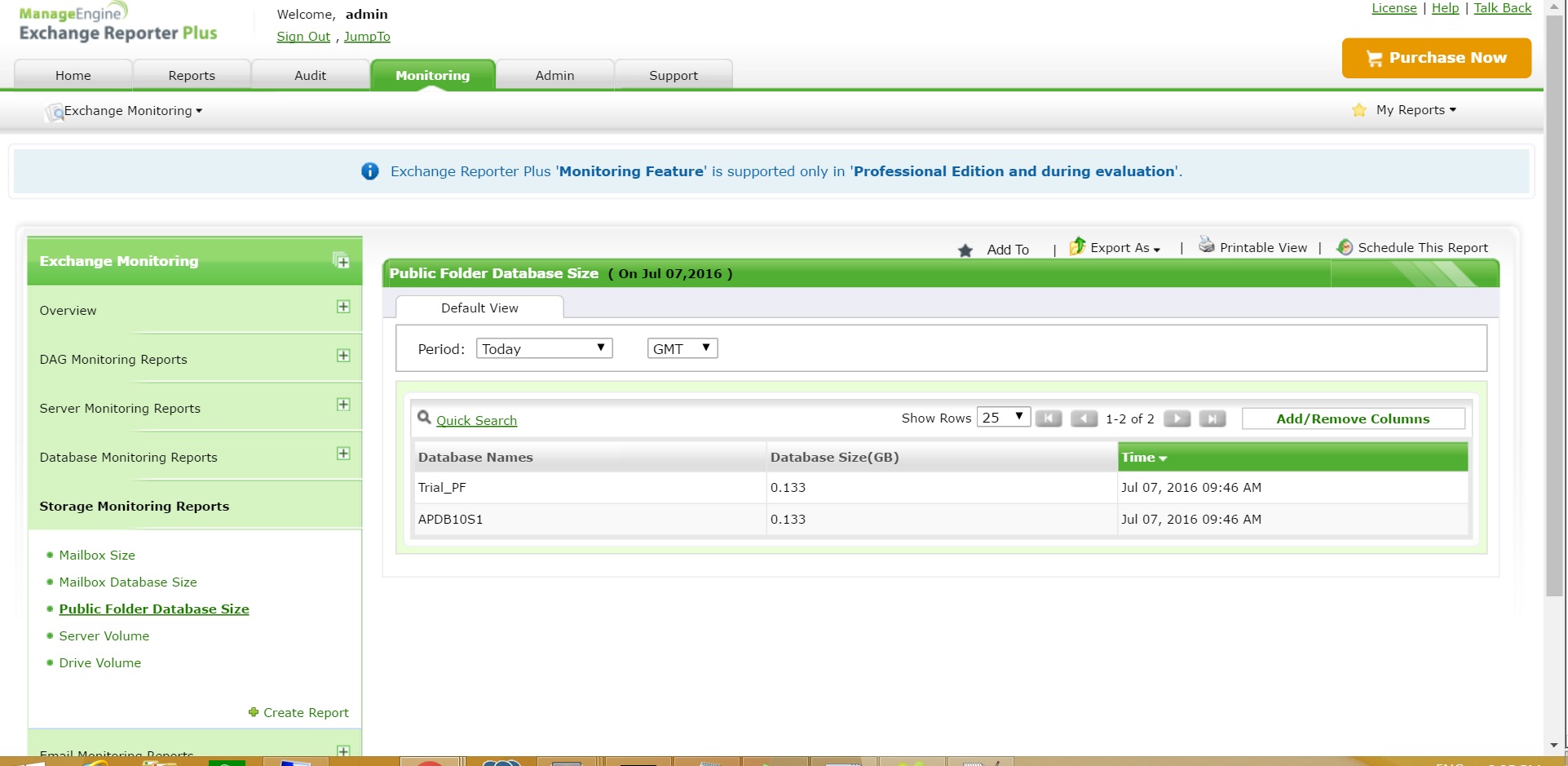
Task: Open the Mailbox Database Size report
Action: (128, 582)
